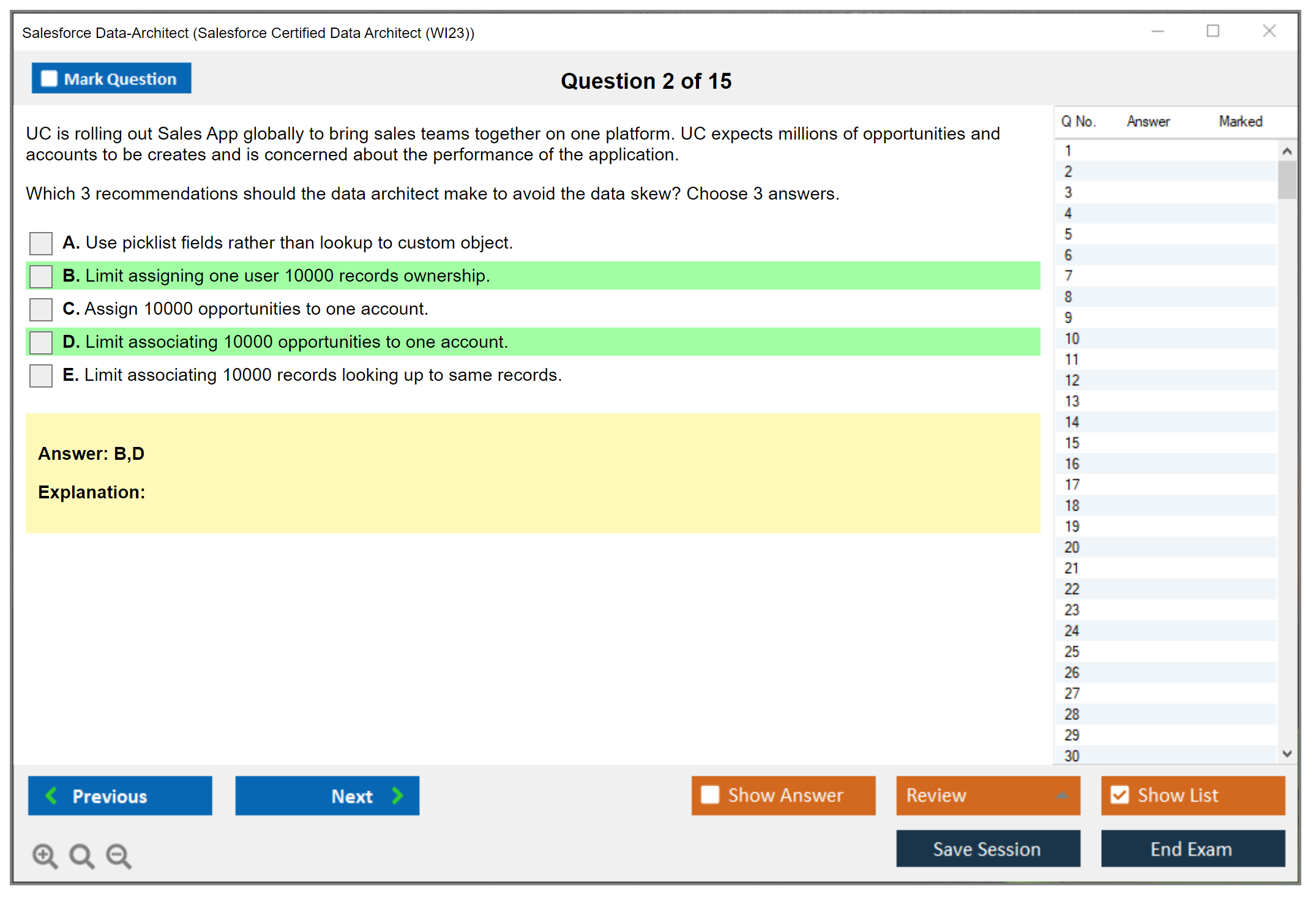This screenshot has height=900, width=1316.
Task: Click the reset zoom magnifier icon
Action: pos(81,855)
